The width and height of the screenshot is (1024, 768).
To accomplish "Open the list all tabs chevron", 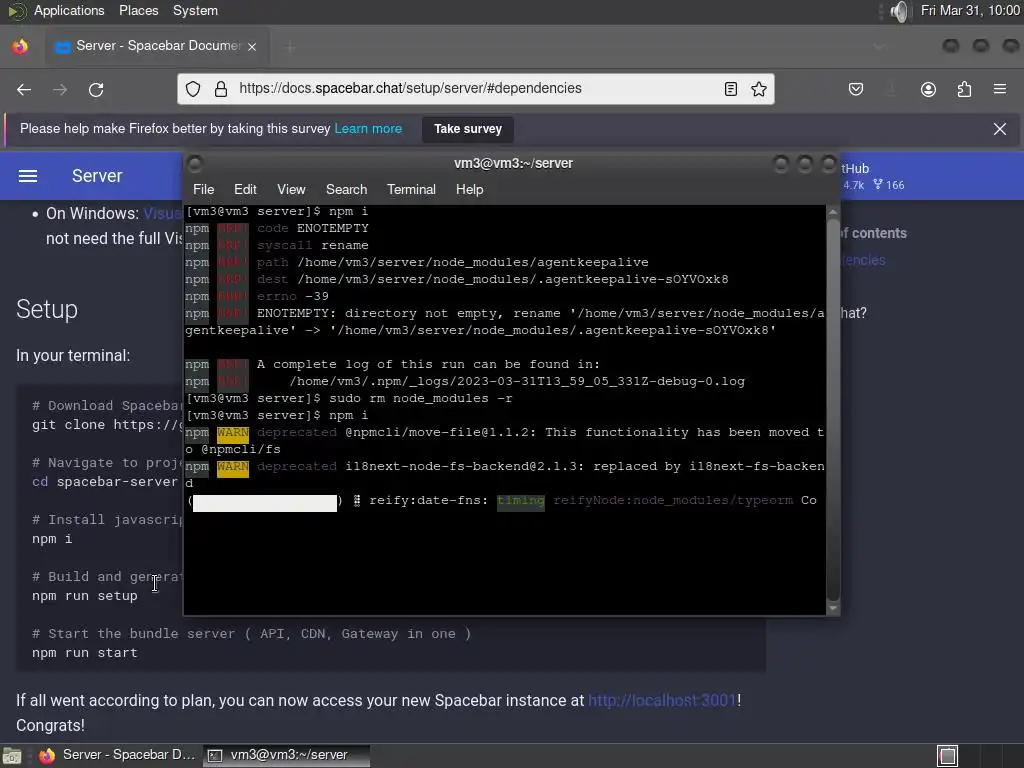I will 878,46.
